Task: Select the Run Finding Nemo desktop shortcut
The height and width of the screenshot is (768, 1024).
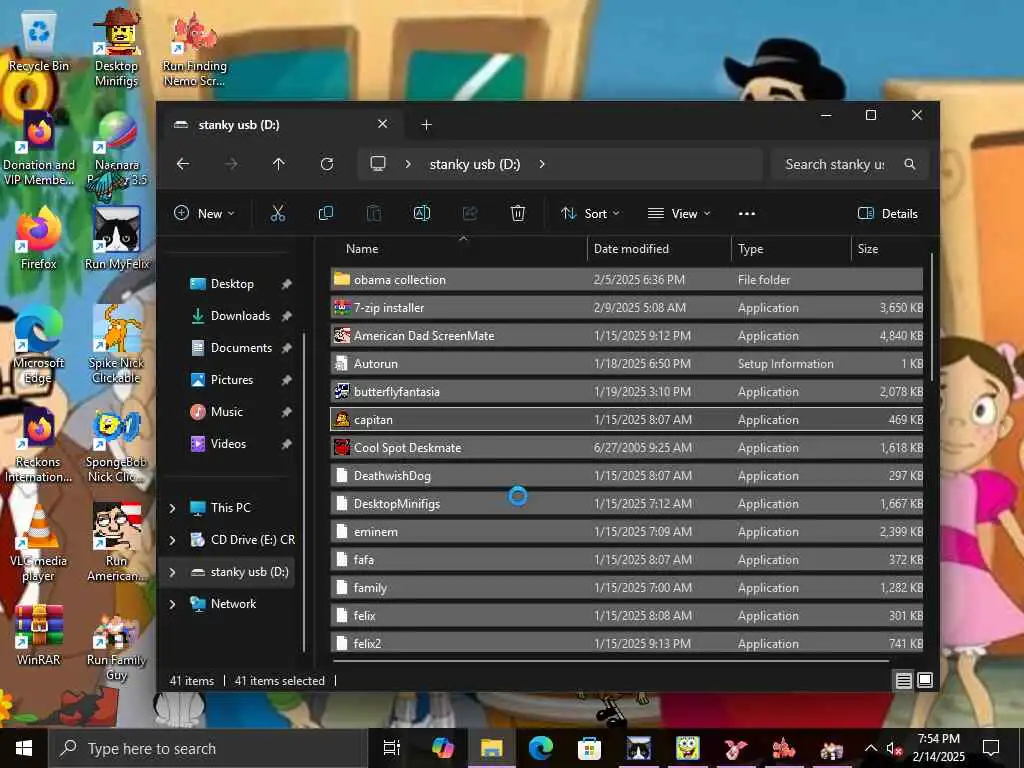Action: point(195,49)
